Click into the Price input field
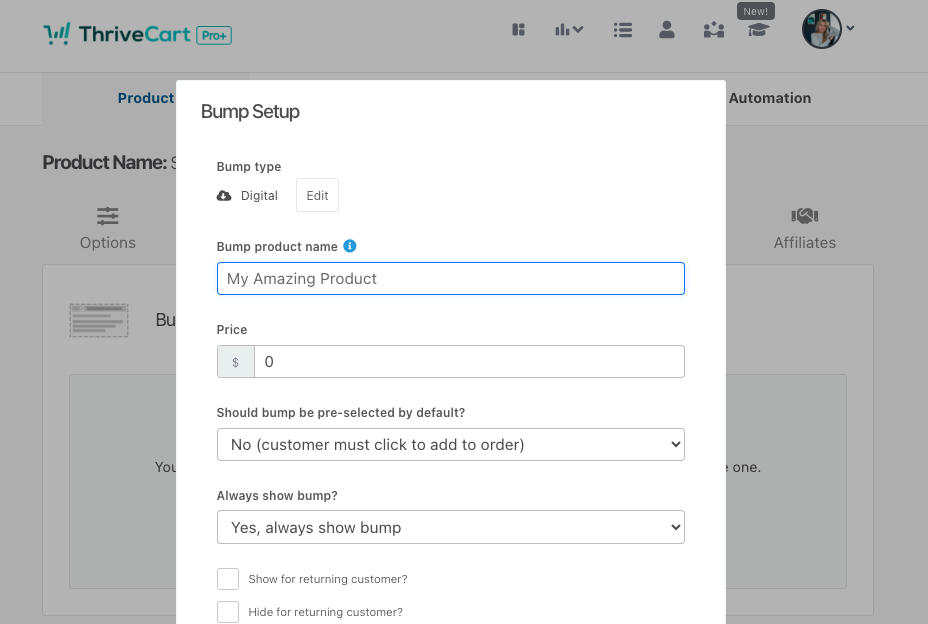Image resolution: width=928 pixels, height=624 pixels. tap(468, 362)
